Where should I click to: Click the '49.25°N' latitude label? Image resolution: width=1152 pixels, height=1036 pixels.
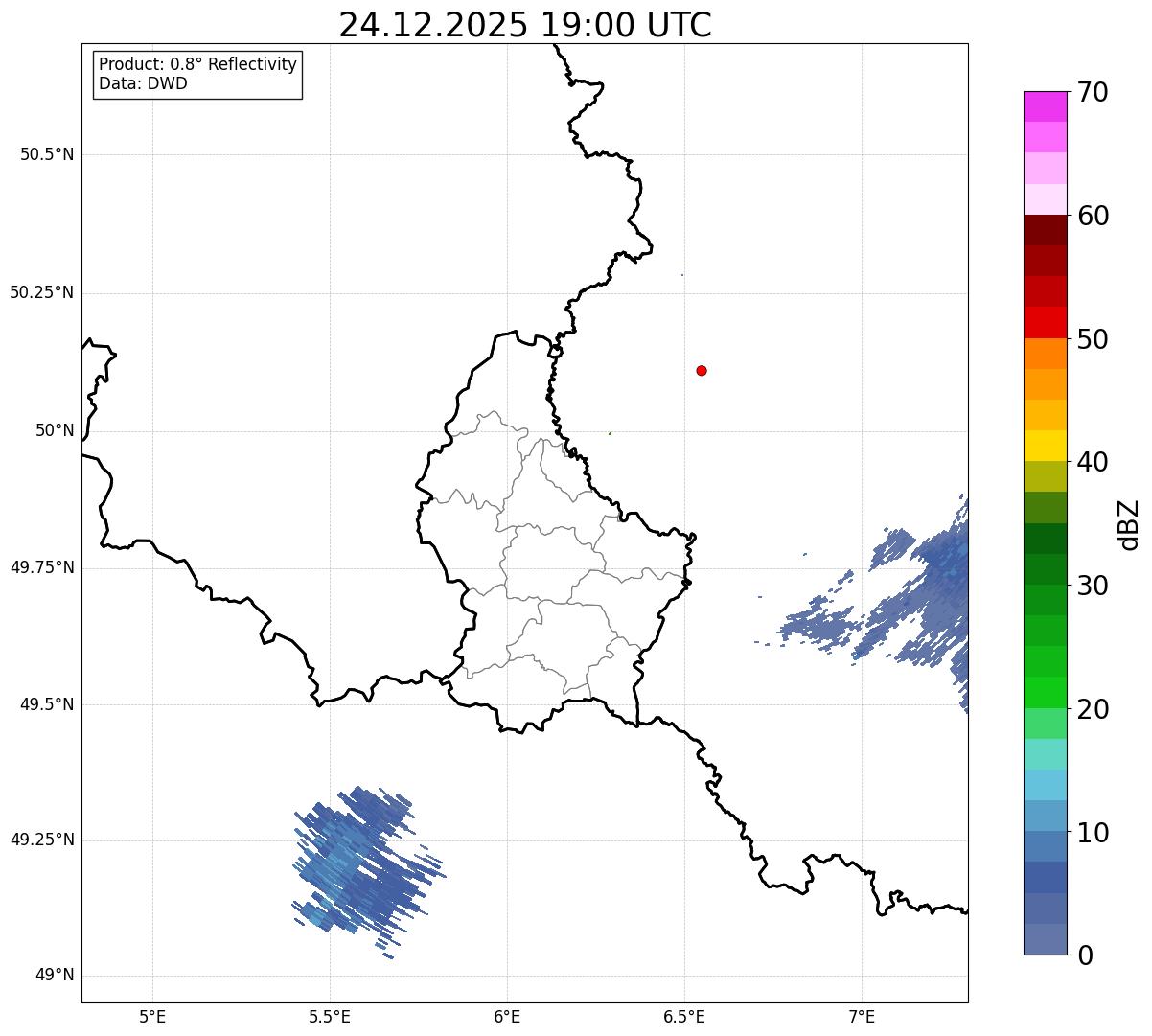[x=42, y=840]
